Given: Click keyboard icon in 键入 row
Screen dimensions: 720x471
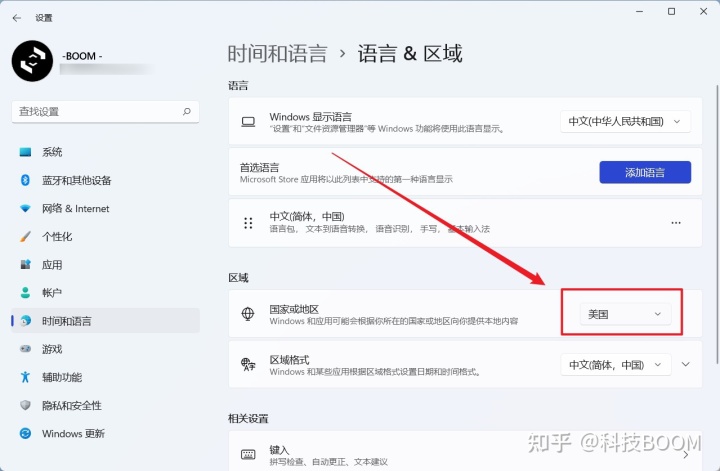Looking at the screenshot, I should click(248, 454).
